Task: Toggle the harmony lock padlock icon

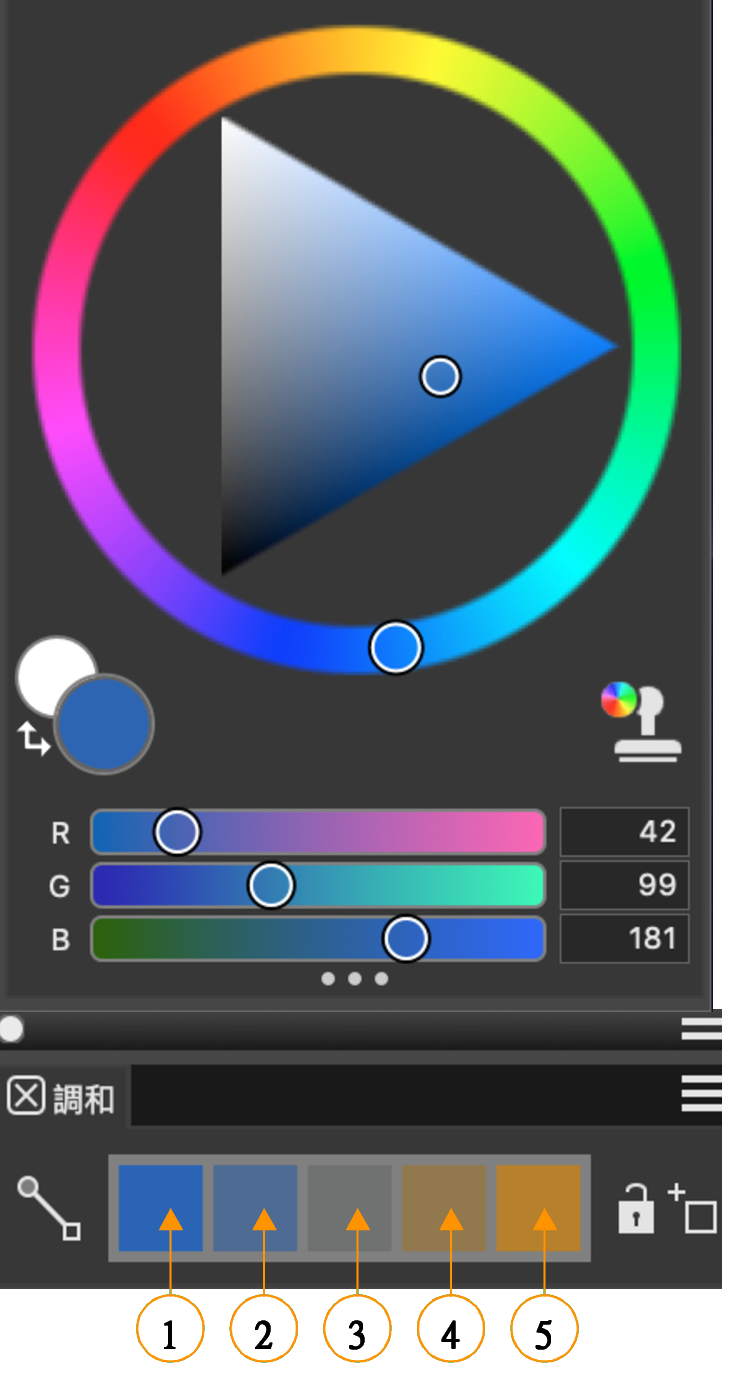Action: (636, 1208)
